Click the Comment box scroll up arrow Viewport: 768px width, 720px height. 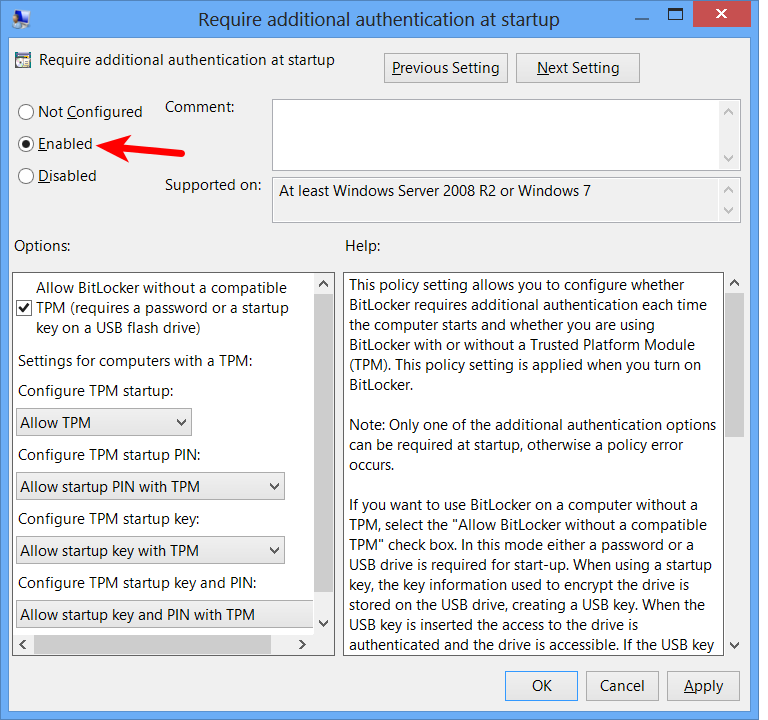click(x=729, y=112)
